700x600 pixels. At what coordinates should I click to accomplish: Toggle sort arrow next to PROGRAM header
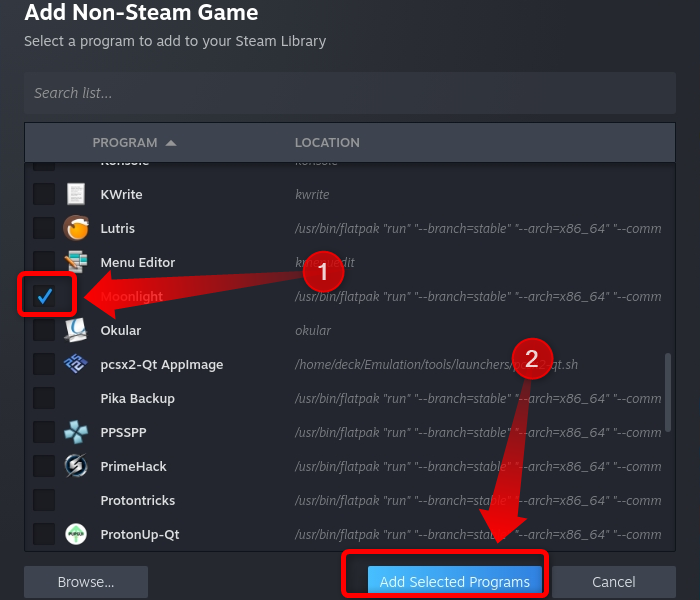click(171, 143)
